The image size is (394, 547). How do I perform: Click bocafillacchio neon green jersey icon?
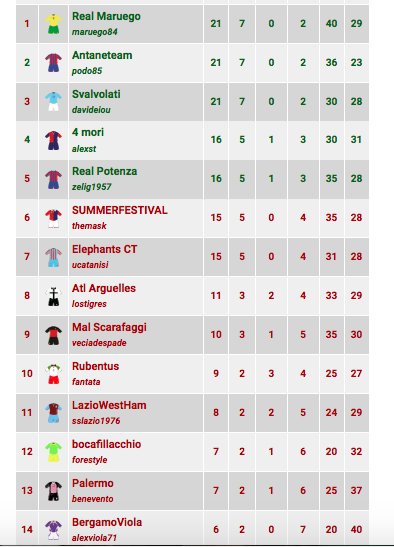point(53,452)
